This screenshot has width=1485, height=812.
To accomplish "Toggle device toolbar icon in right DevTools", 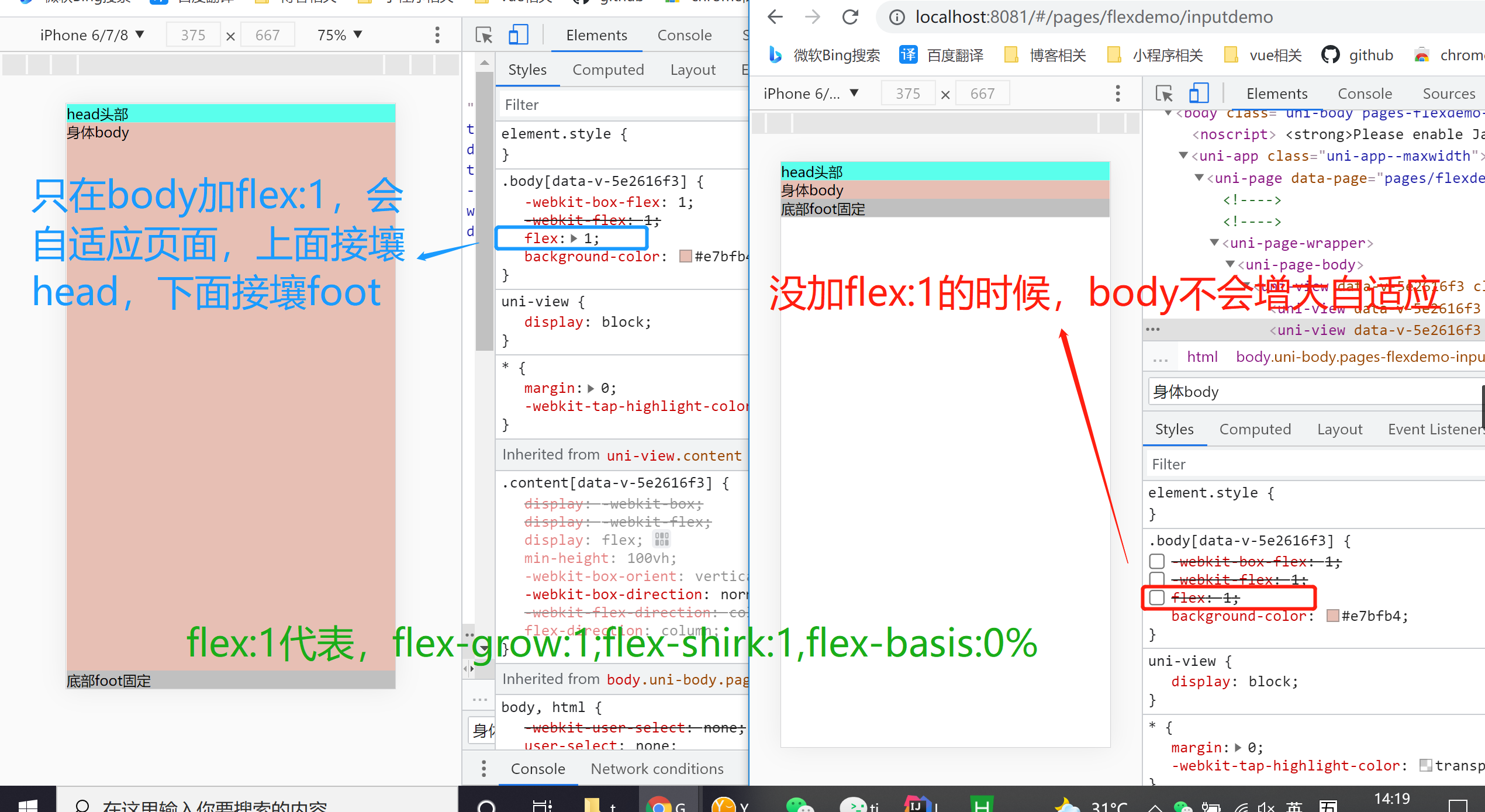I will (1199, 94).
